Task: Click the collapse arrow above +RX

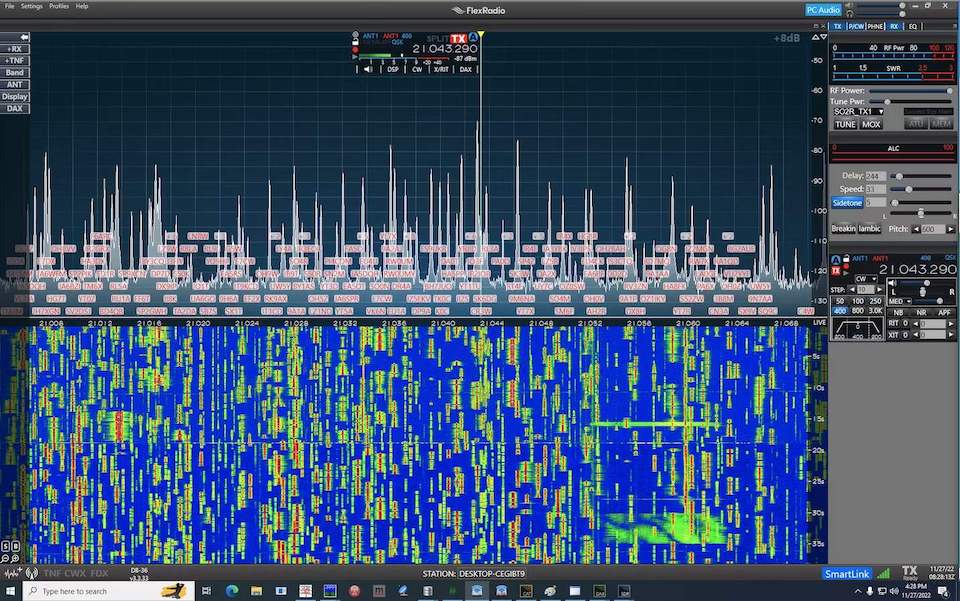Action: pos(23,37)
